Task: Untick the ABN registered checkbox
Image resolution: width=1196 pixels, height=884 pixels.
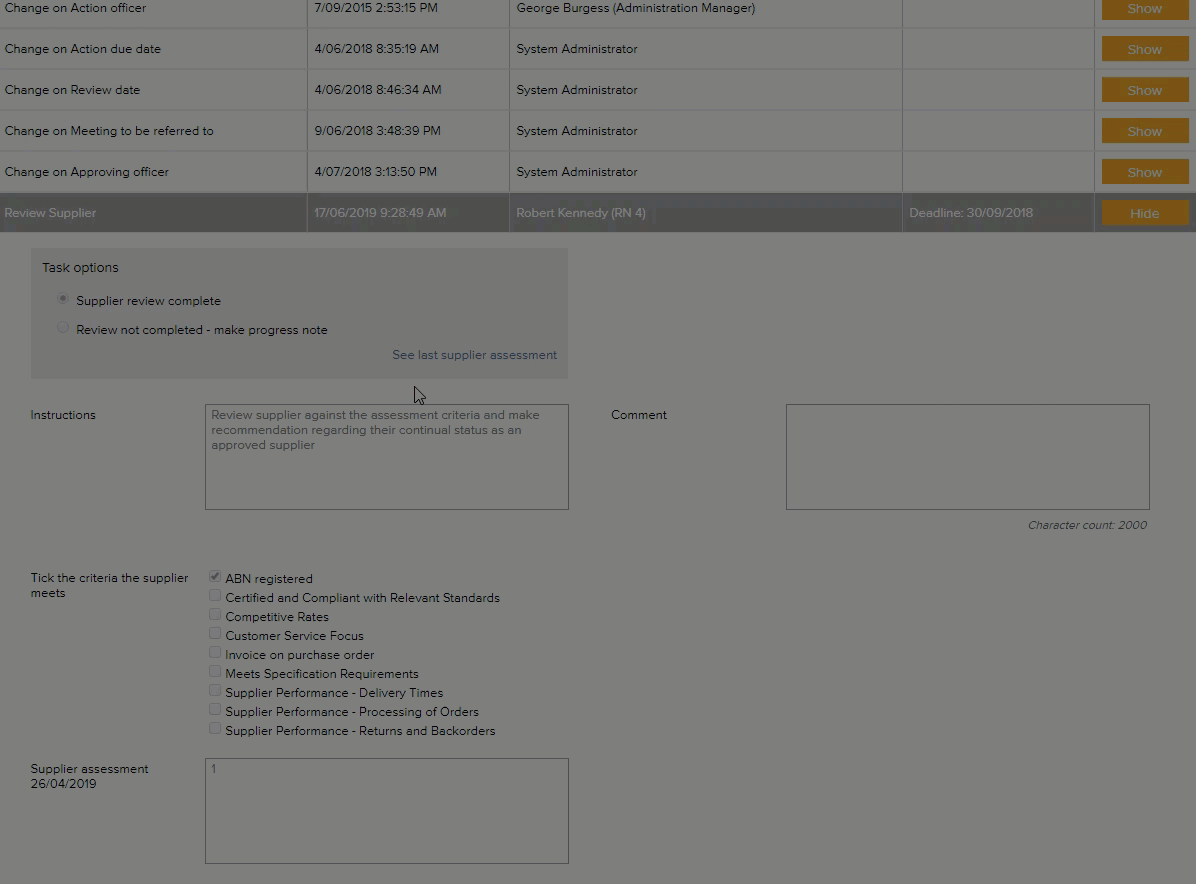Action: click(215, 577)
